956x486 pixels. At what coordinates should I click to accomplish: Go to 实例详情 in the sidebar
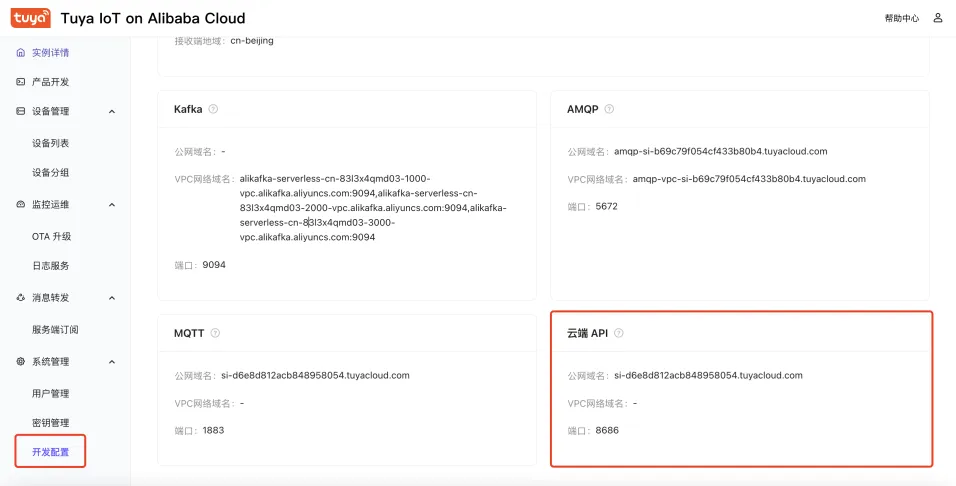point(51,52)
